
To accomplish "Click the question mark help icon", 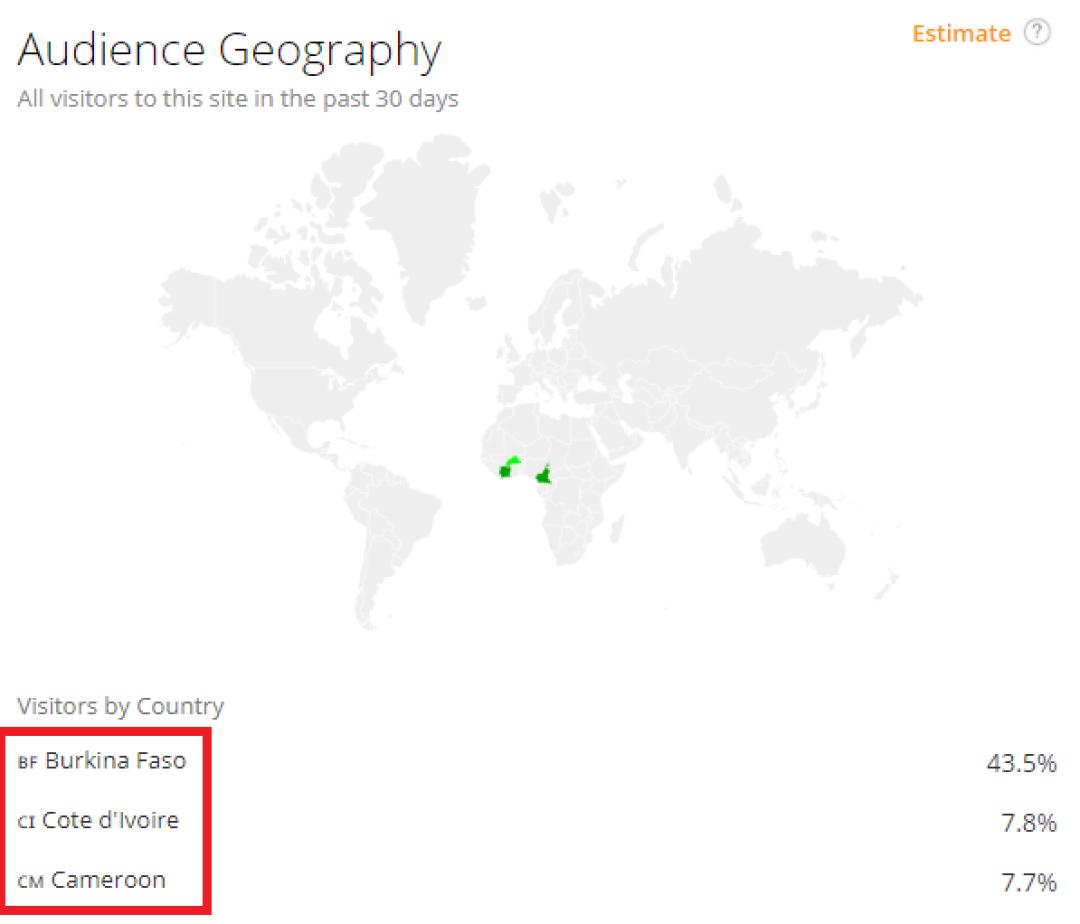I will click(x=1038, y=33).
